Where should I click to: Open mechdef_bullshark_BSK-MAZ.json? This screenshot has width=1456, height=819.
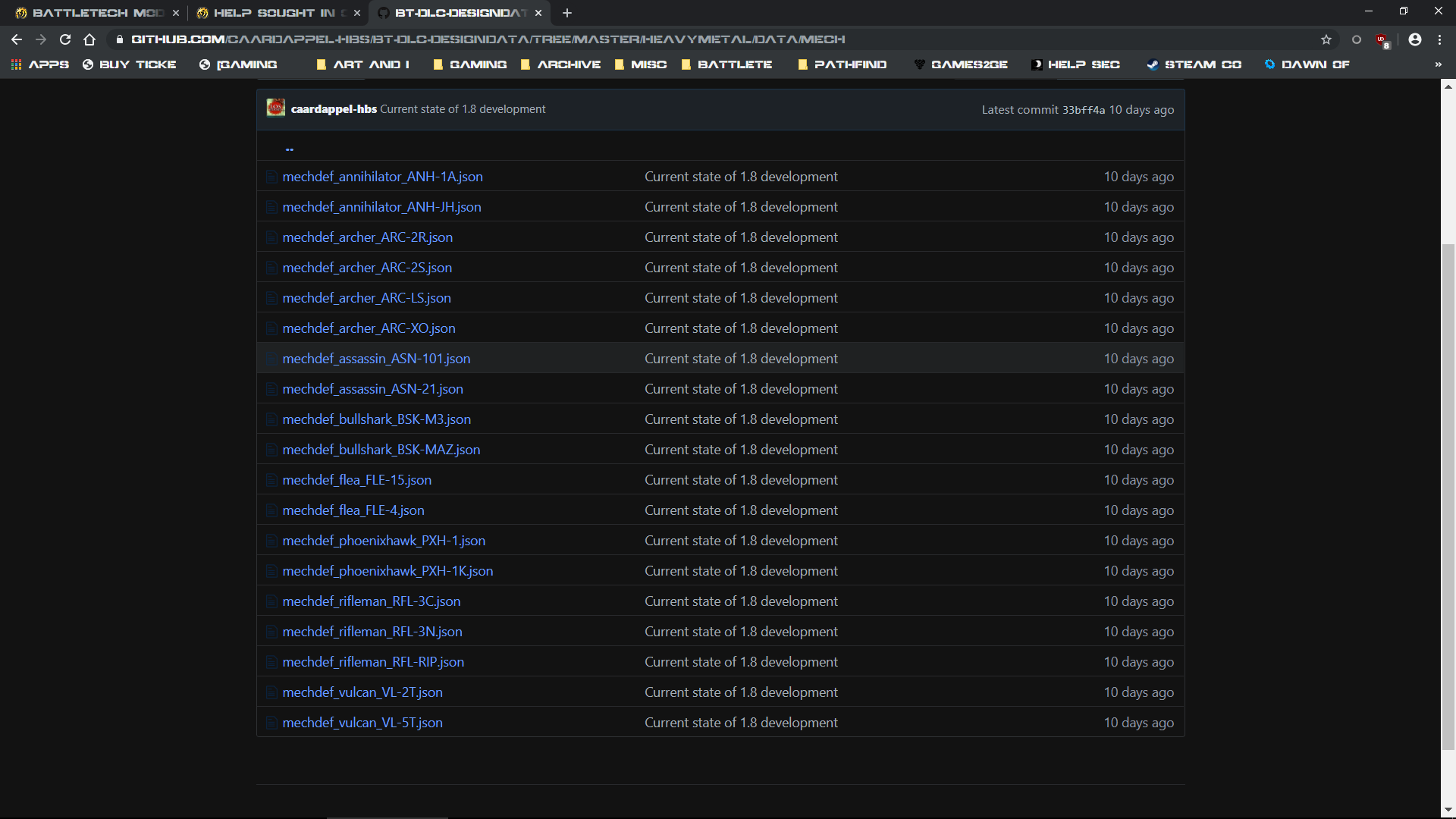click(x=381, y=450)
